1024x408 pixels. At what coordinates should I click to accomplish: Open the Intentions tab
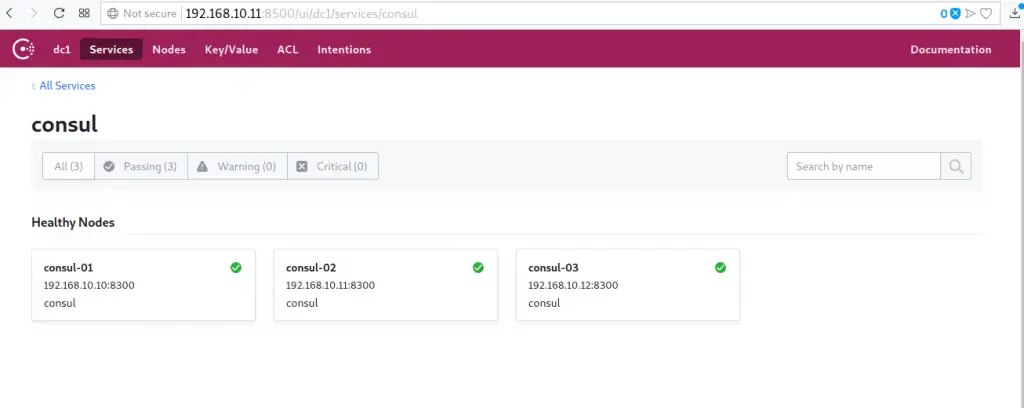(344, 50)
